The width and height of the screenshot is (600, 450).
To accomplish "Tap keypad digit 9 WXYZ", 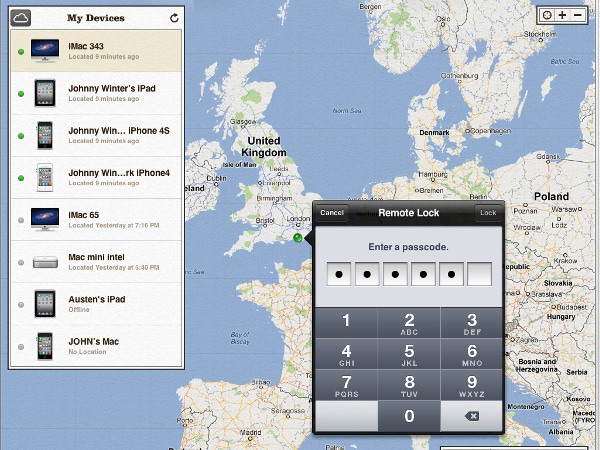I will (471, 385).
